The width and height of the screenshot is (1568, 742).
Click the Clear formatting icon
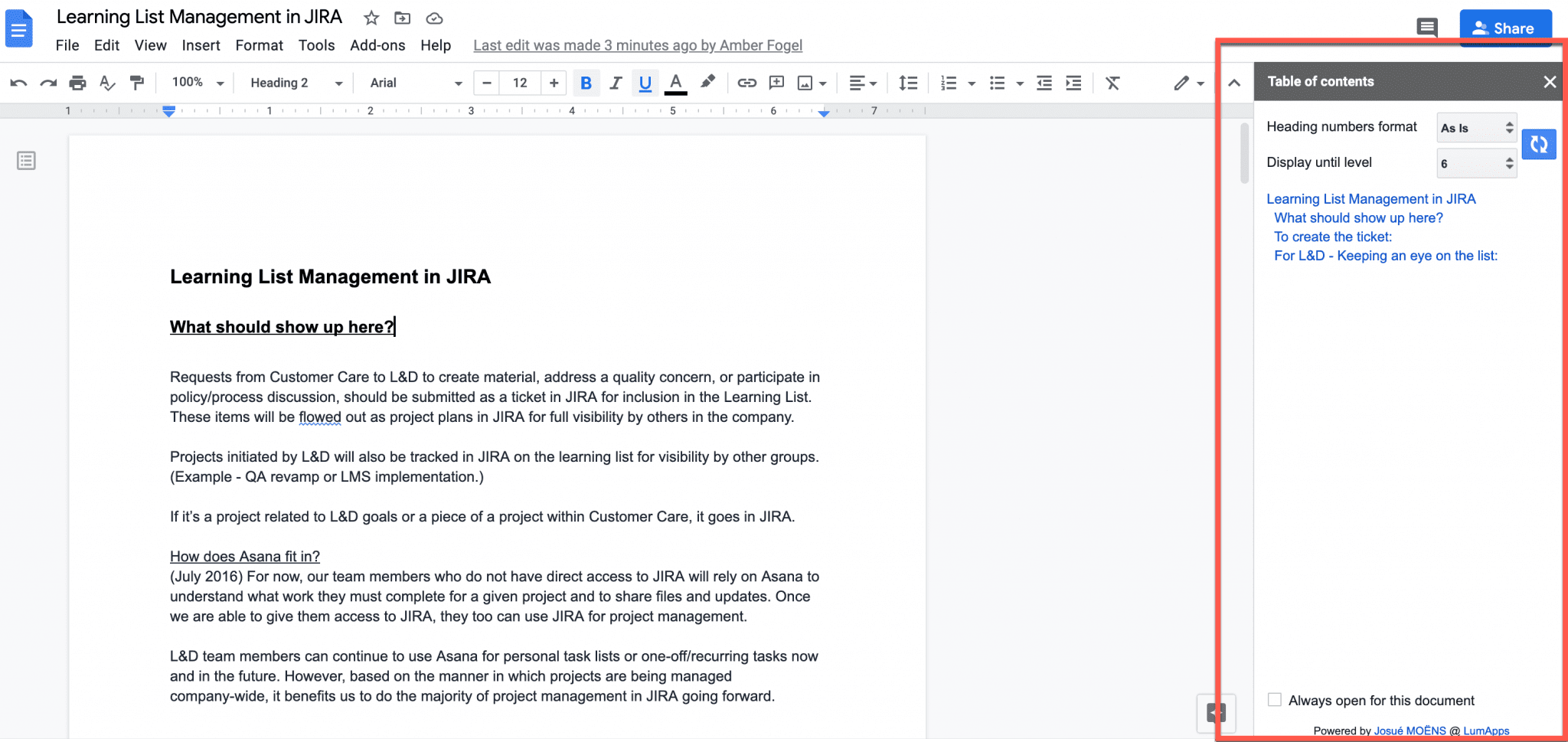click(x=1112, y=83)
